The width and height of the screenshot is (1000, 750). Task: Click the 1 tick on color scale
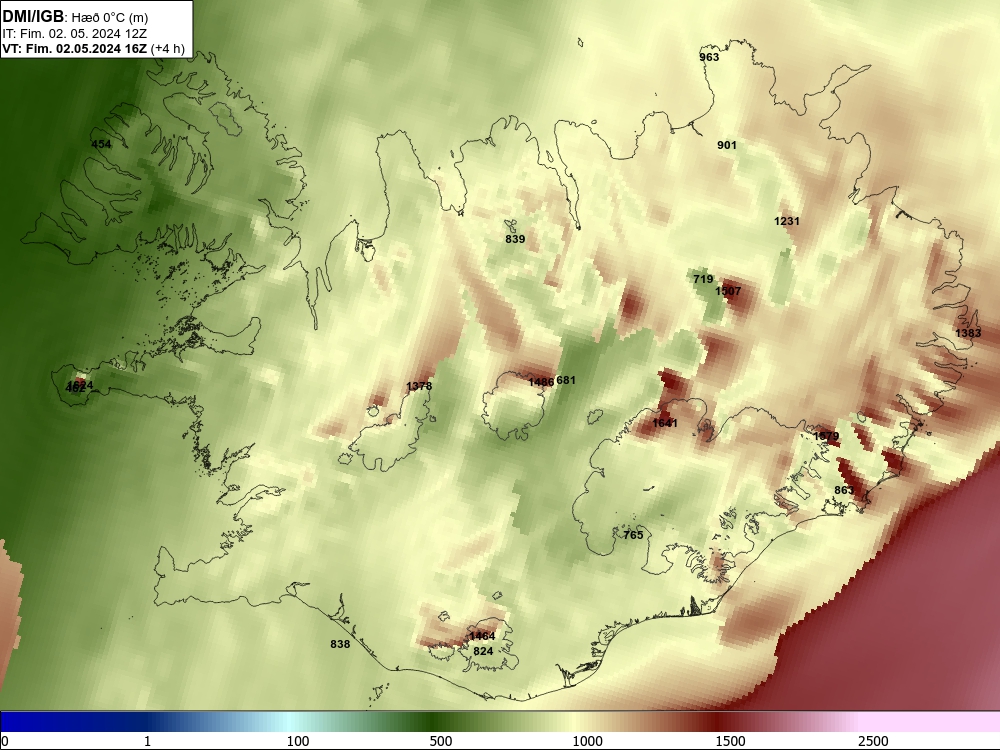click(147, 741)
